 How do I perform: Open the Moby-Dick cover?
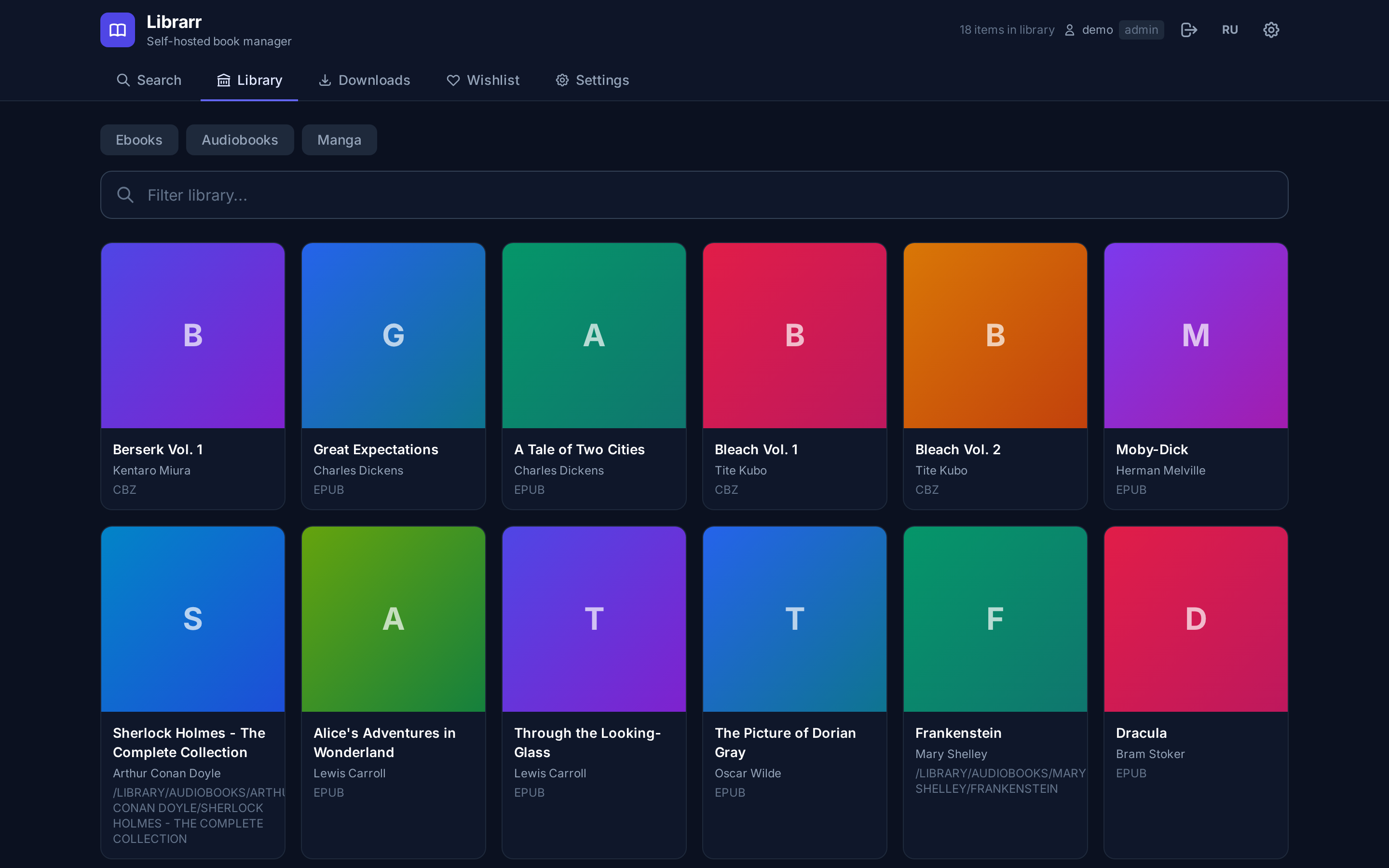1196,335
